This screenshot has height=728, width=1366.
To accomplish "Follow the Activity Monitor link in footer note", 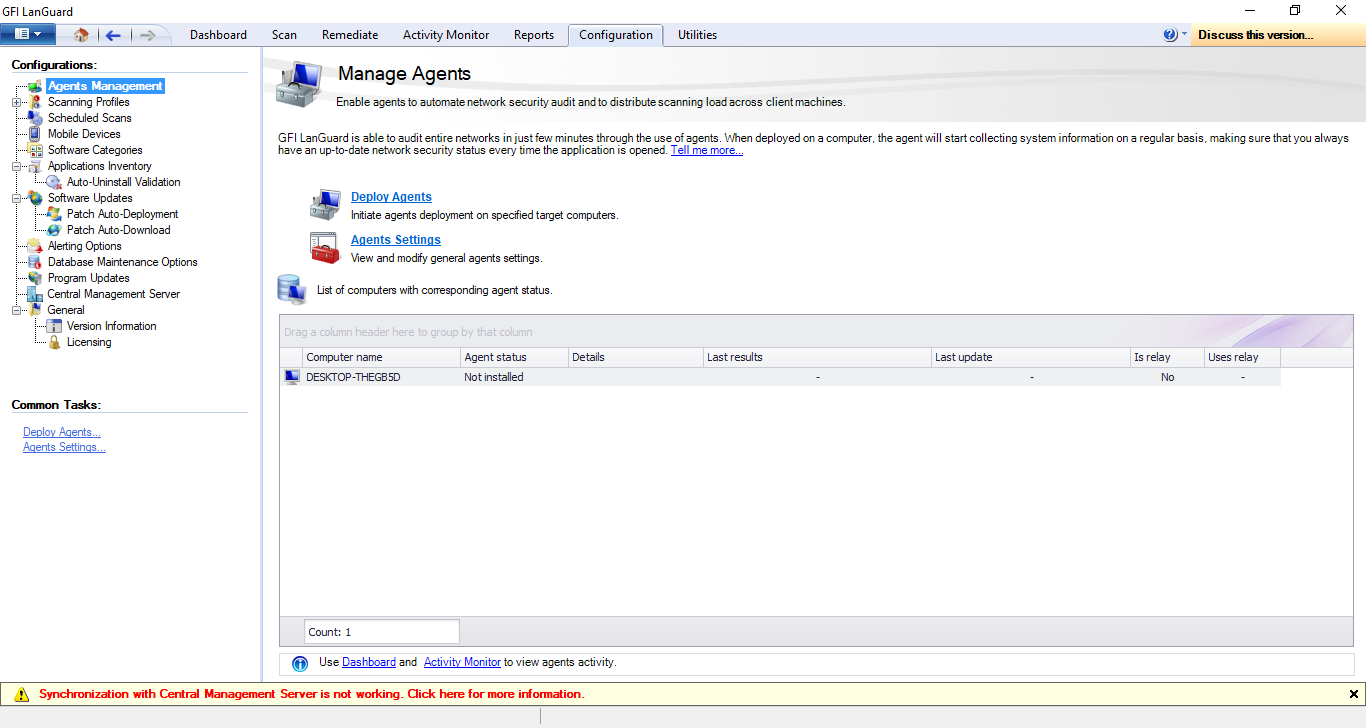I will (x=462, y=662).
